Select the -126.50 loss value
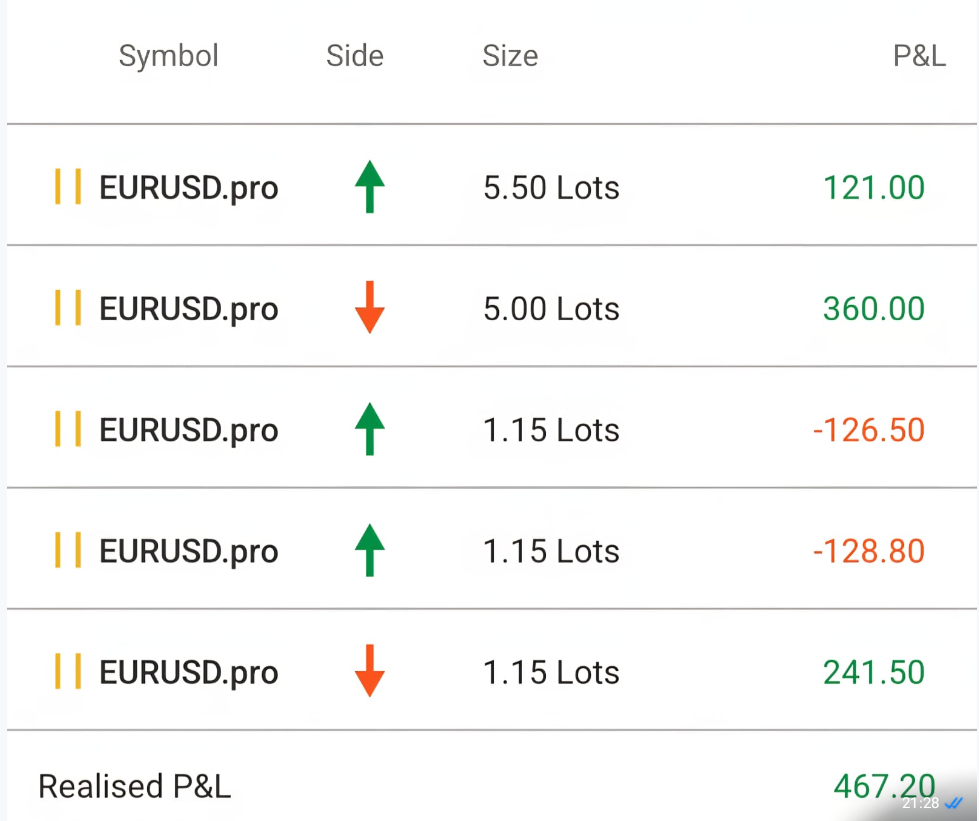The image size is (979, 821). tap(868, 430)
